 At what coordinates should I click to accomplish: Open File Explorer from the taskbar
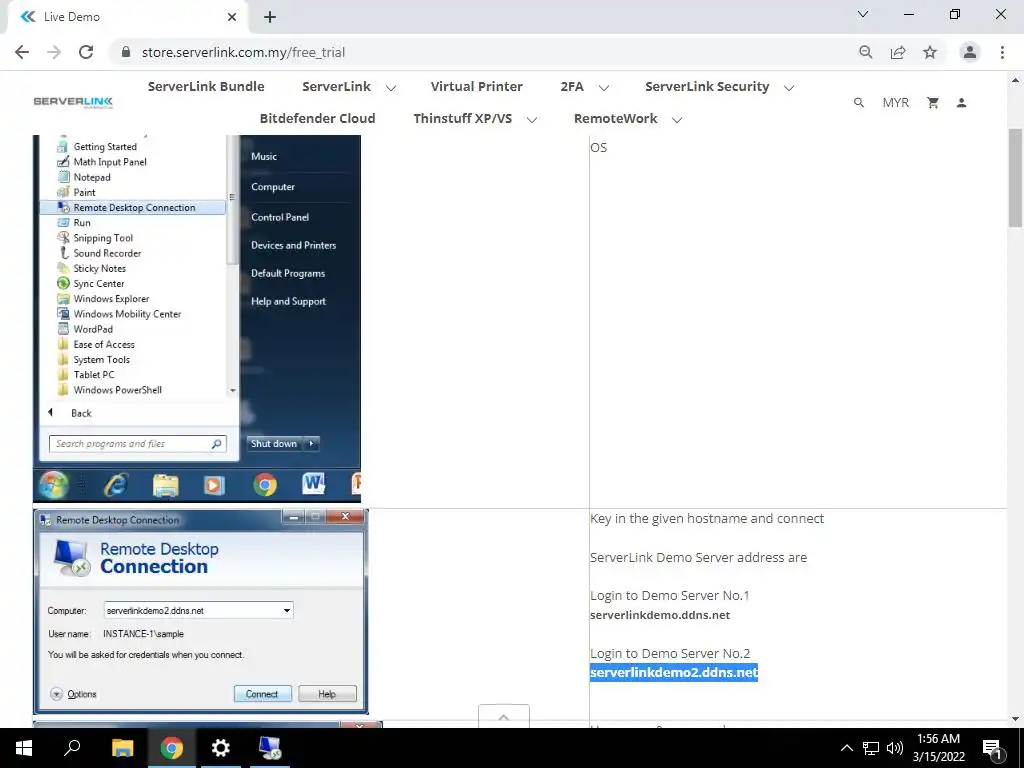[x=122, y=748]
